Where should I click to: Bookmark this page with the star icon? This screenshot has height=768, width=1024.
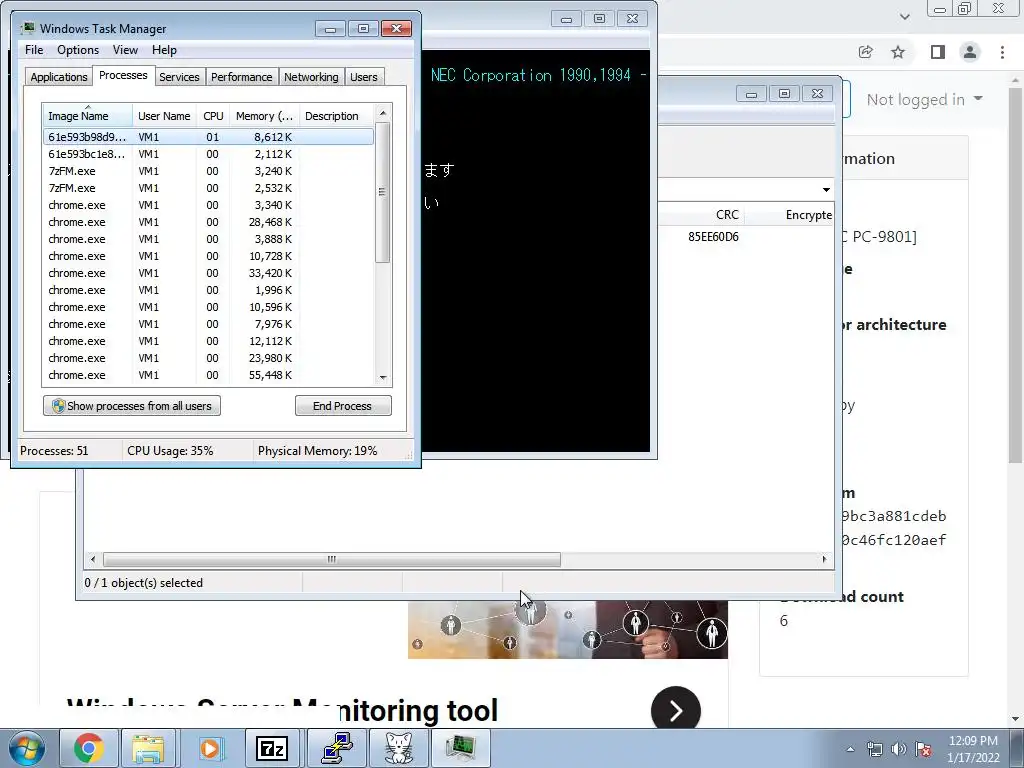coord(898,52)
